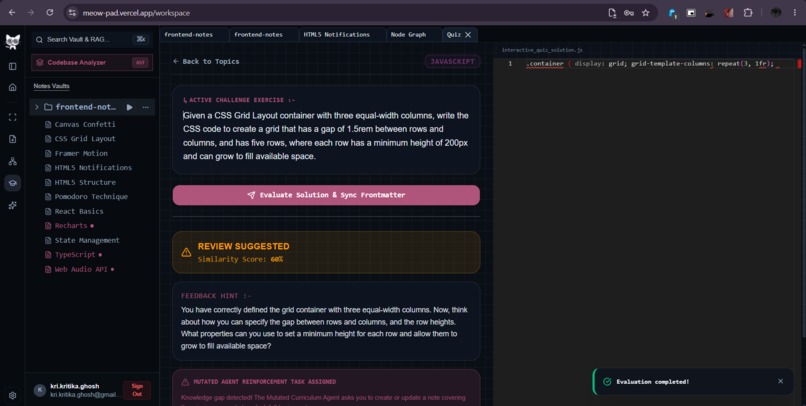
Task: Click the green check icon in toast
Action: [607, 382]
